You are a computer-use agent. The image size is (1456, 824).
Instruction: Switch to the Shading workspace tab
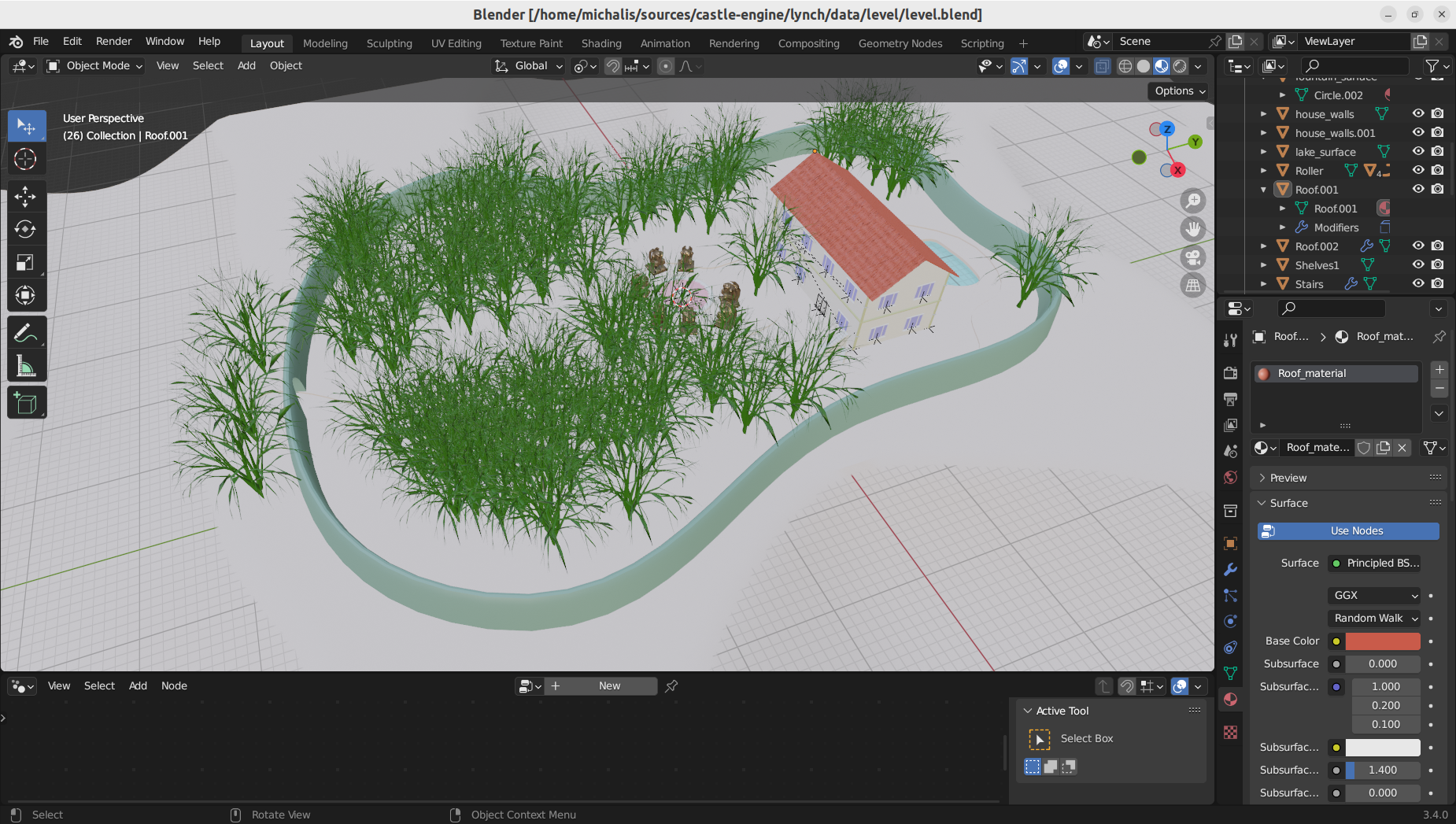601,43
